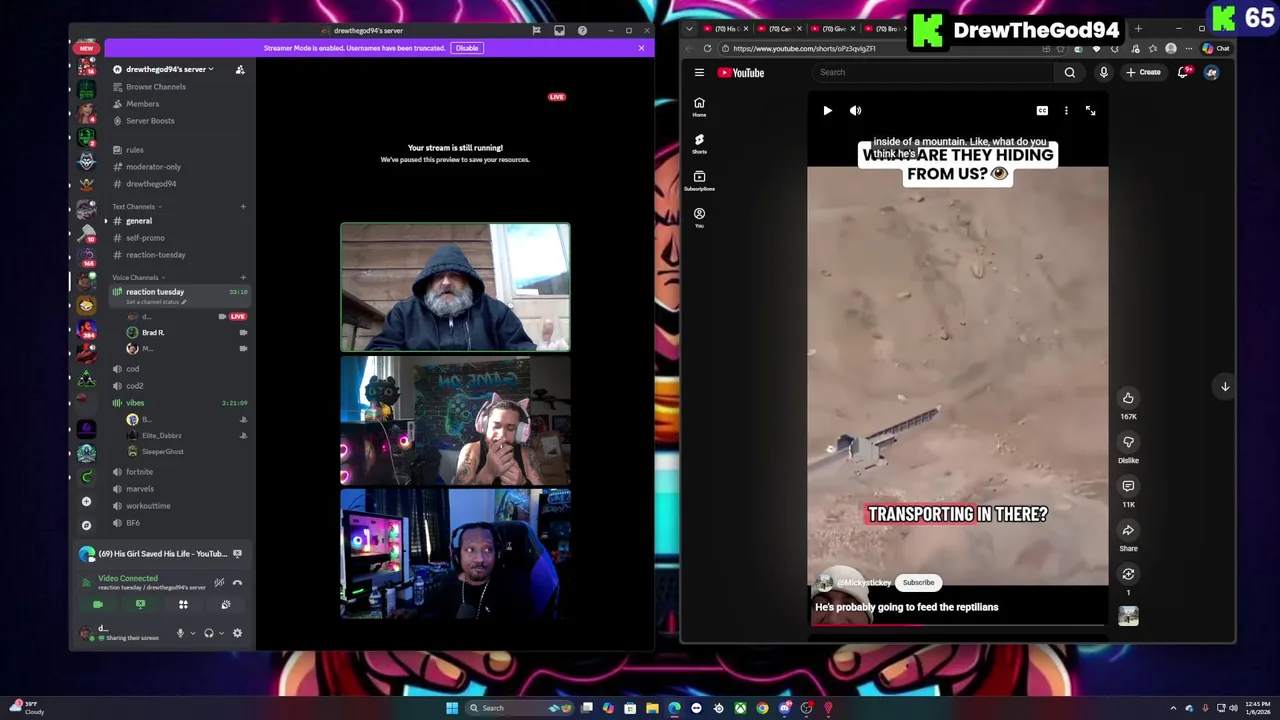Open Shorts in YouTube sidebar
The image size is (1280, 720).
[x=699, y=144]
